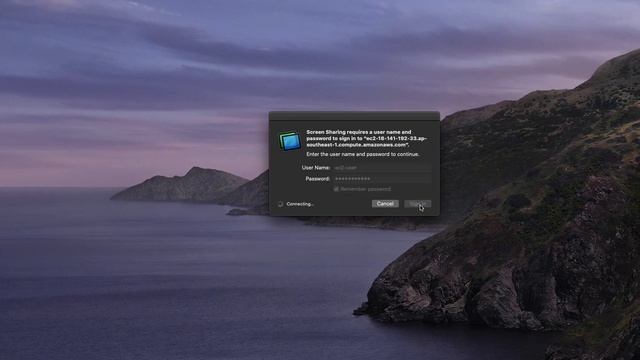Click the "Connecting..." status text
Viewport: 640px width, 360px height.
[x=300, y=204]
